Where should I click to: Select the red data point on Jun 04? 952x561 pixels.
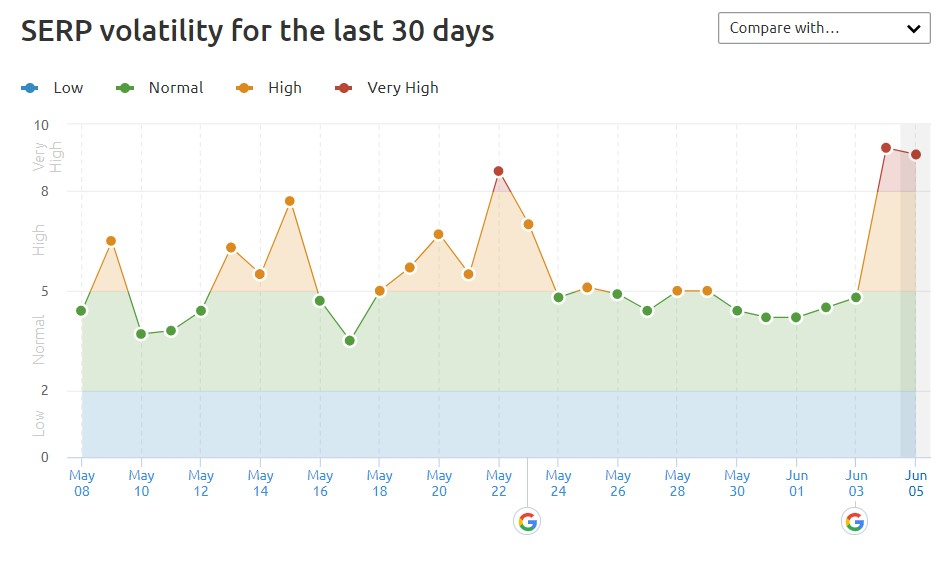point(886,148)
